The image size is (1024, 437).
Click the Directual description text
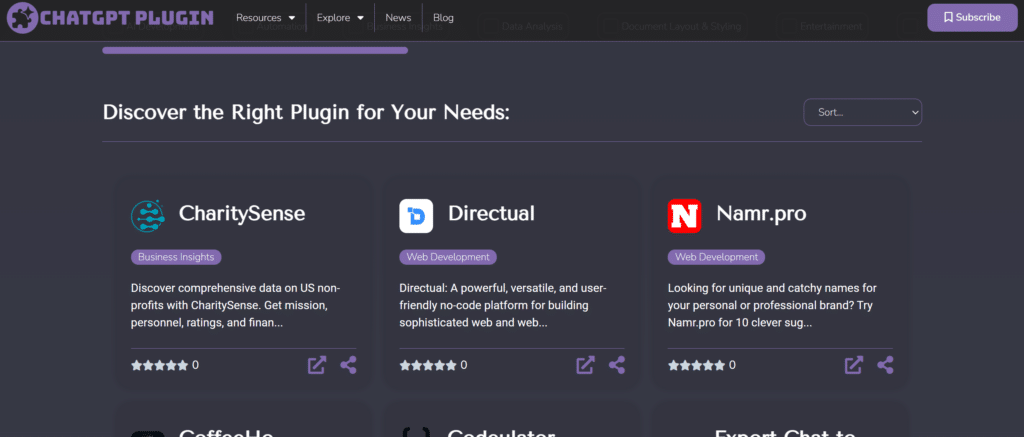pos(503,305)
